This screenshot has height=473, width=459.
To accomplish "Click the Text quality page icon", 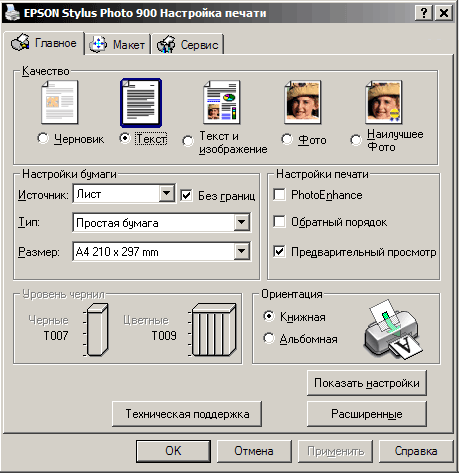I will [141, 103].
